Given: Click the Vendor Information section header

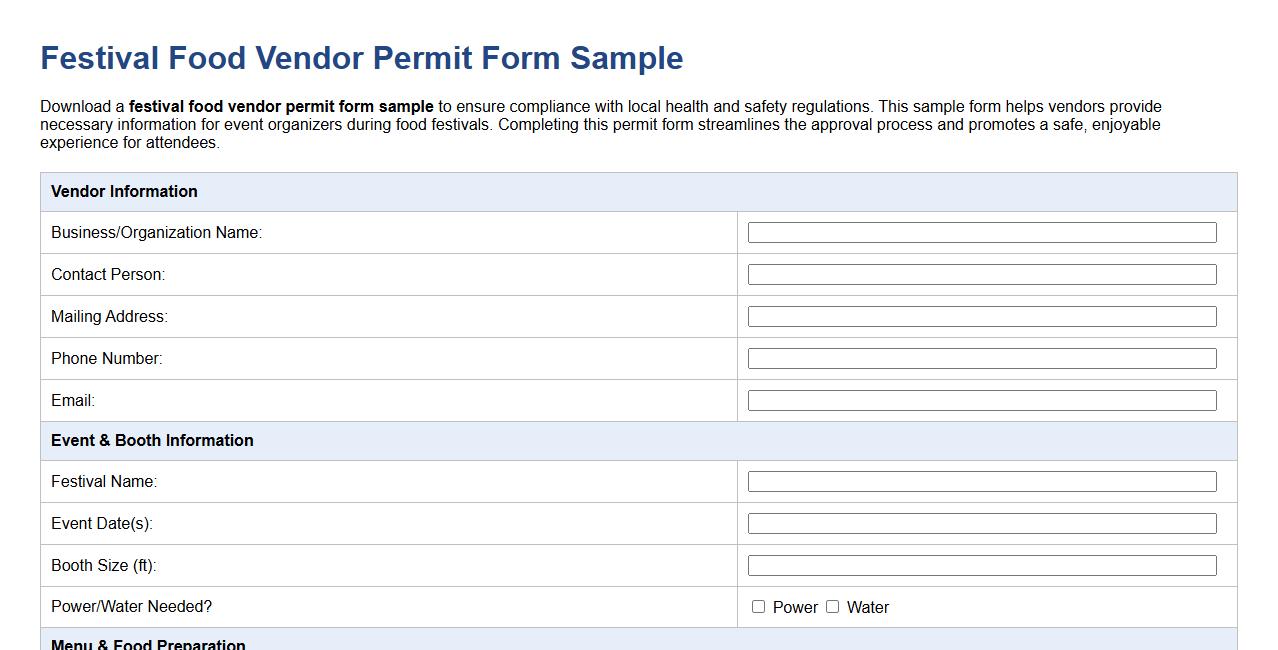Looking at the screenshot, I should click(x=124, y=191).
